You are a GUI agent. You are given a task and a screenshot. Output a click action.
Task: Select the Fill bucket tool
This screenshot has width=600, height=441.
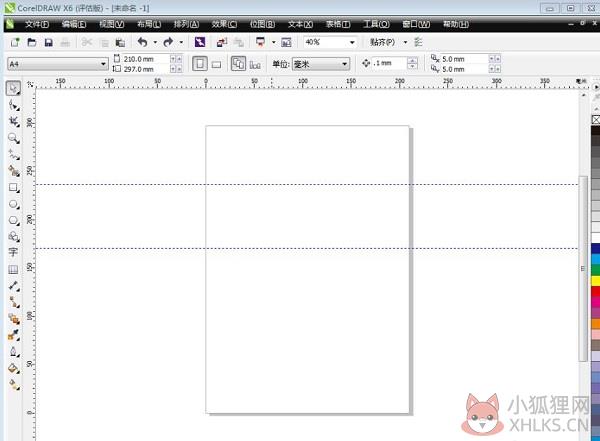point(14,368)
